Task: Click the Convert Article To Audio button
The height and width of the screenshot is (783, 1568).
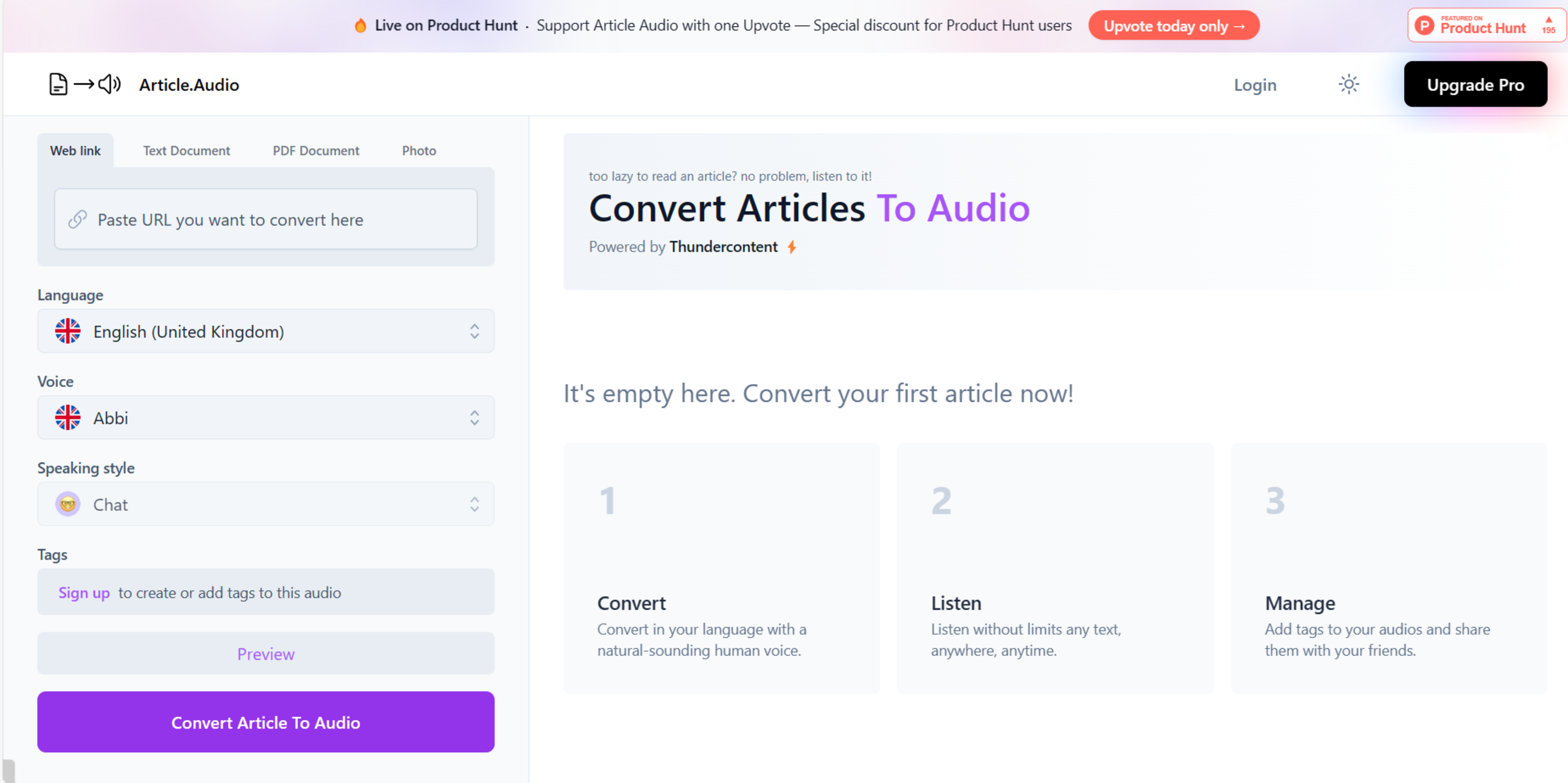Action: point(266,722)
